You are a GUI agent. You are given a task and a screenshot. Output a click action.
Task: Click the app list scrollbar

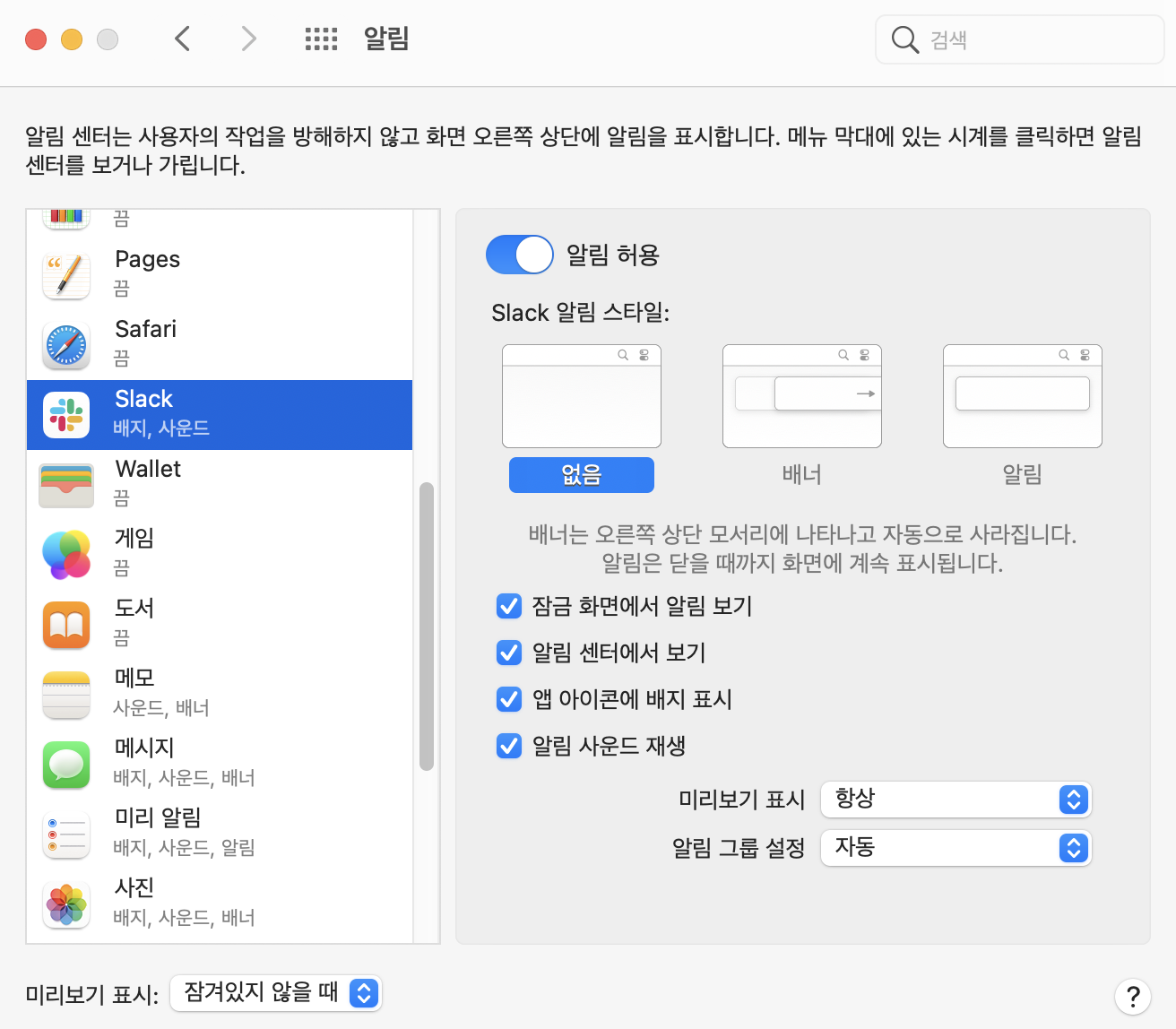pos(427,627)
